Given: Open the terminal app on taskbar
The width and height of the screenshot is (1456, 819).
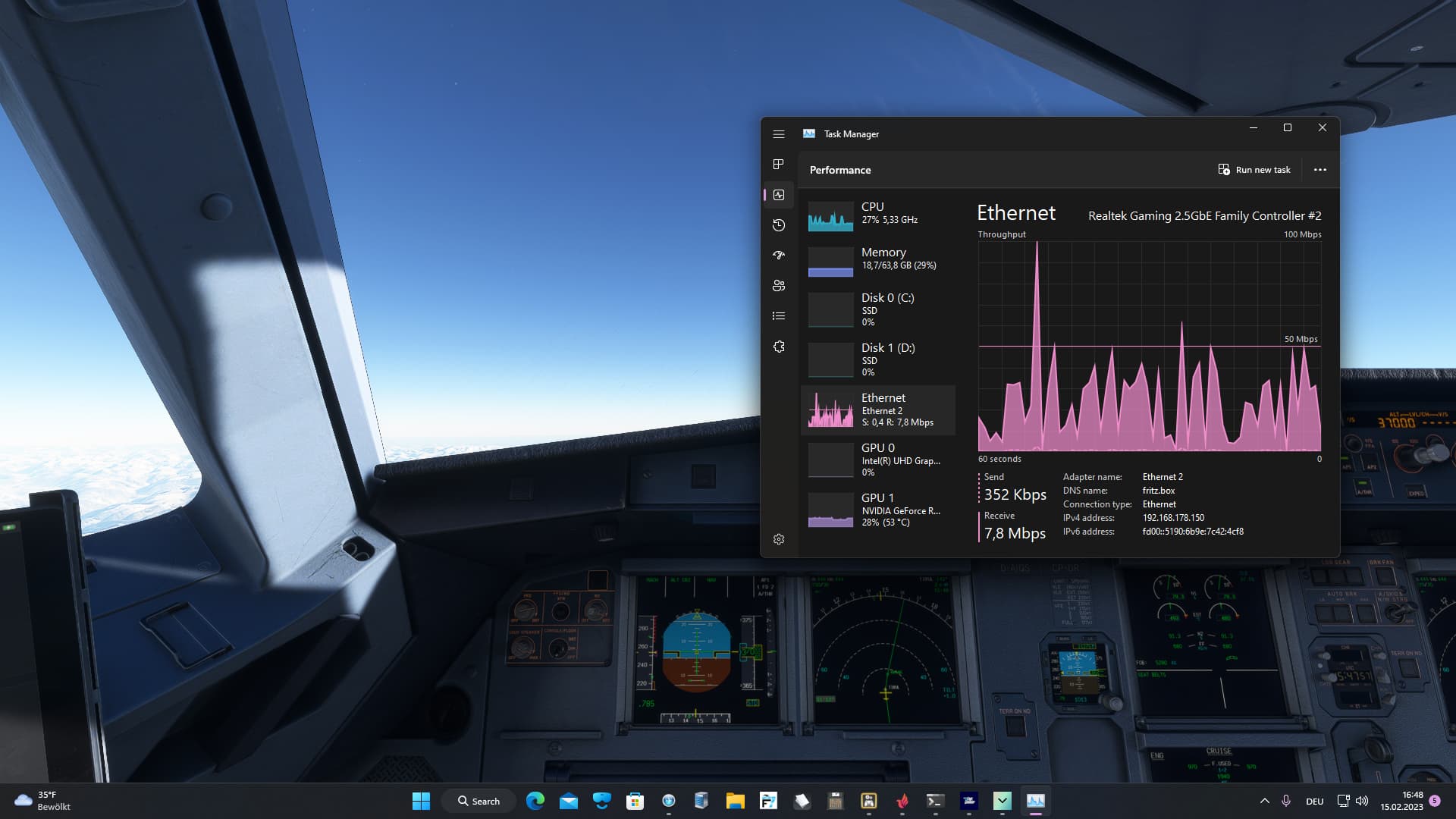Looking at the screenshot, I should pos(935,801).
